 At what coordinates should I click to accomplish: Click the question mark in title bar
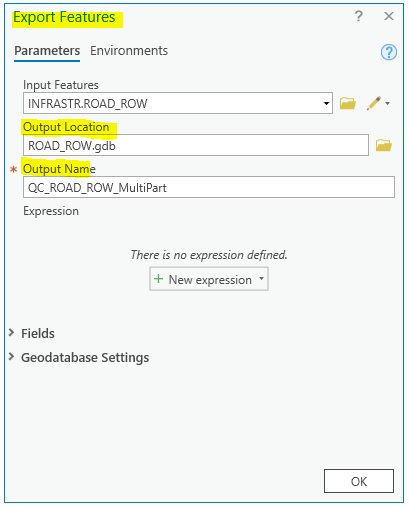pyautogui.click(x=358, y=16)
